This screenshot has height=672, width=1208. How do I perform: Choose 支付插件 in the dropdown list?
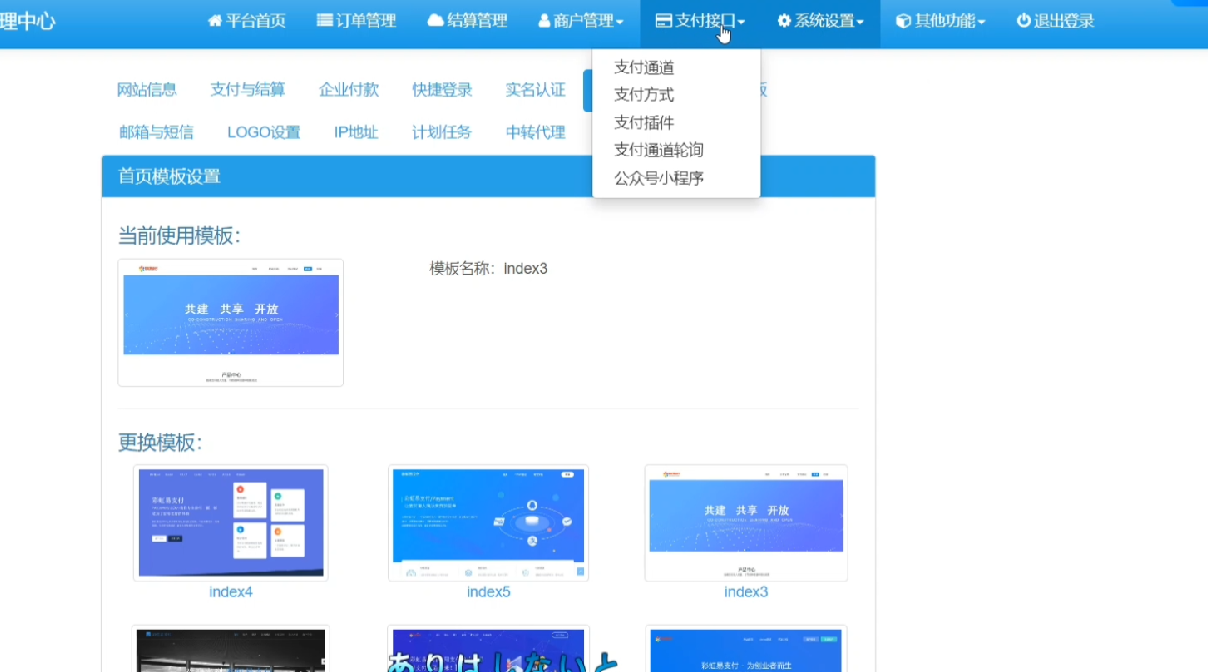(x=644, y=123)
